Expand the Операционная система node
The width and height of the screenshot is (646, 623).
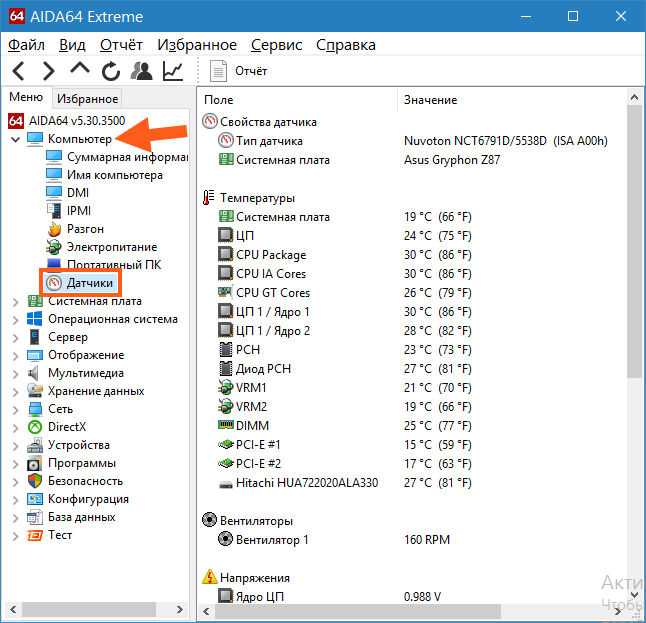point(15,320)
